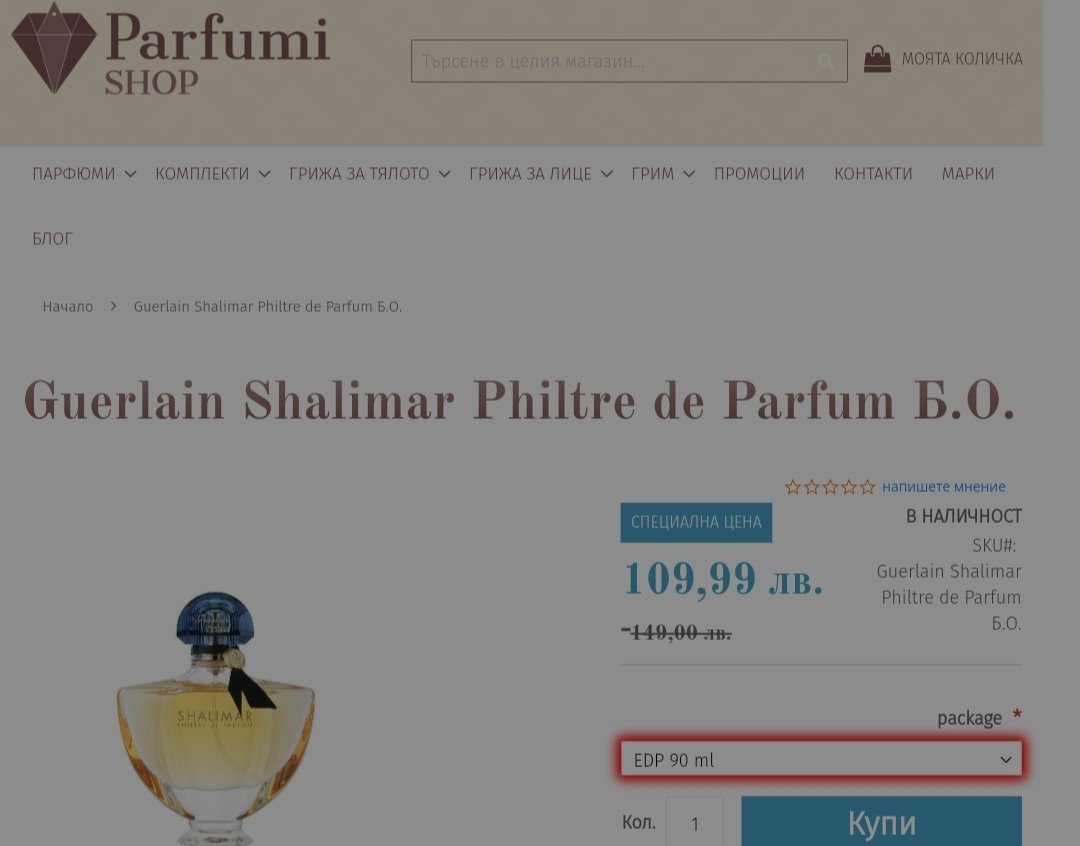Open the ПРОМОЦИИ menu item

click(x=759, y=174)
